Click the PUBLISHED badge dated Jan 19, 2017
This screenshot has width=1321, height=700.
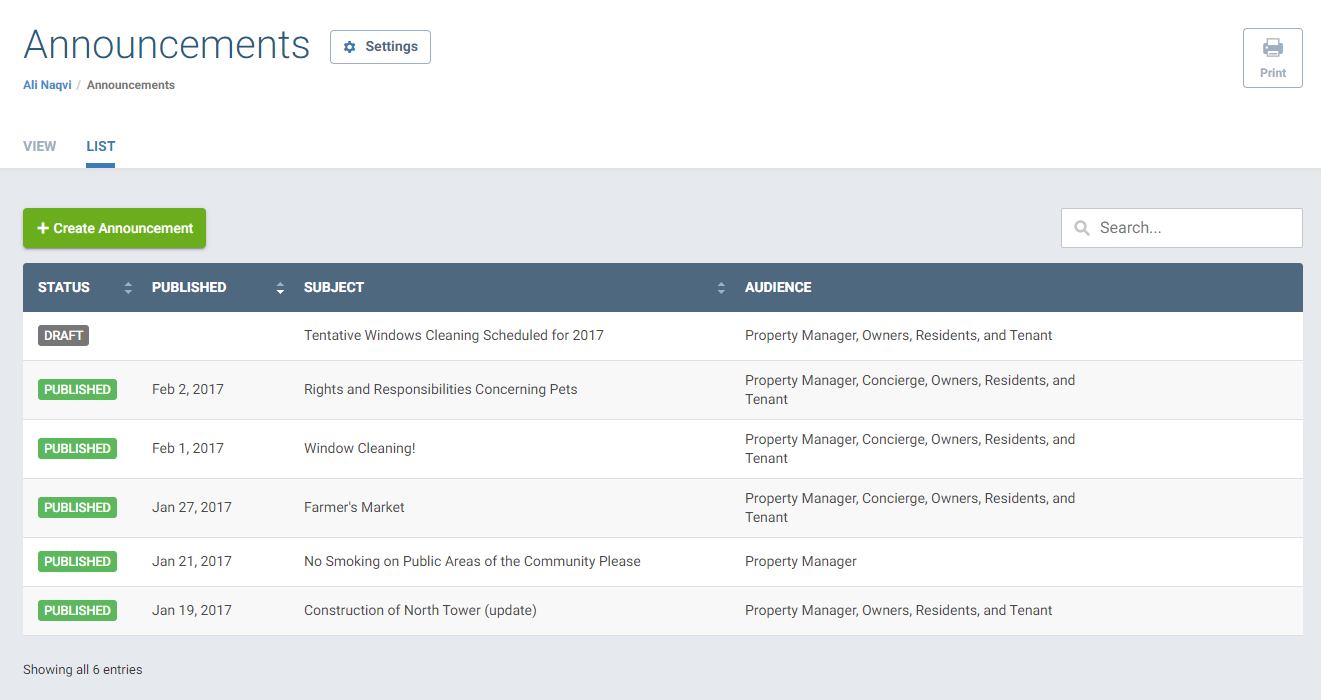coord(77,610)
